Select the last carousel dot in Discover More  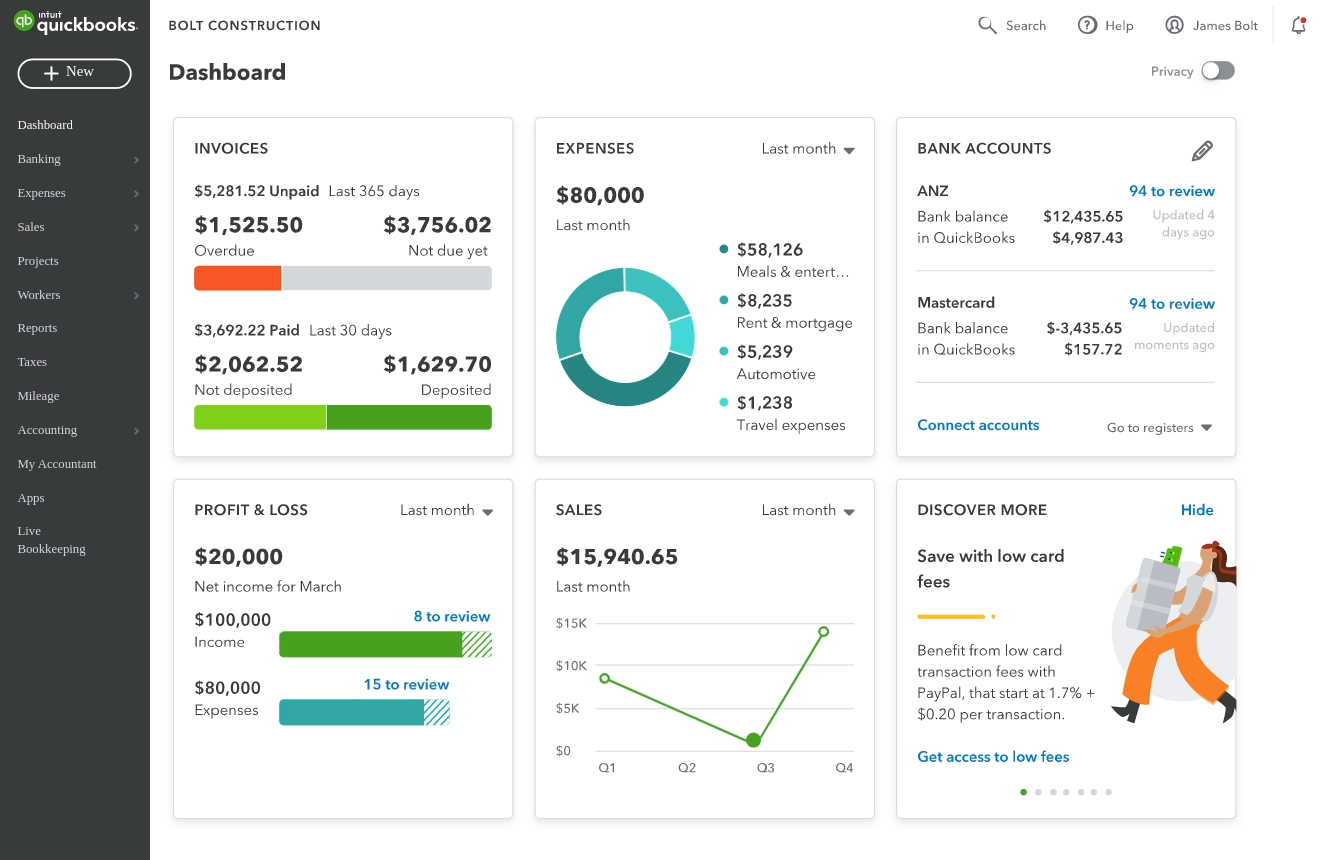pyautogui.click(x=1108, y=792)
